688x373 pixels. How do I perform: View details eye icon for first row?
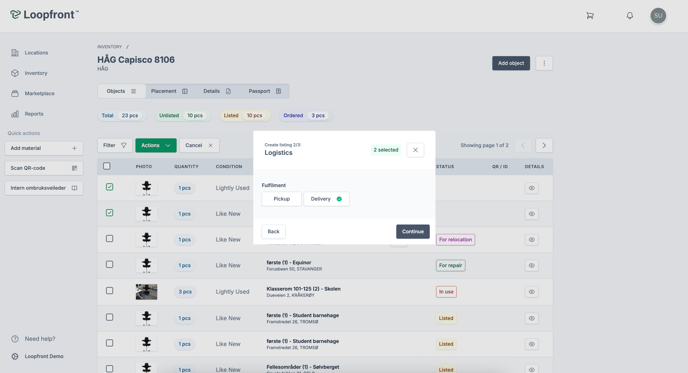point(531,188)
